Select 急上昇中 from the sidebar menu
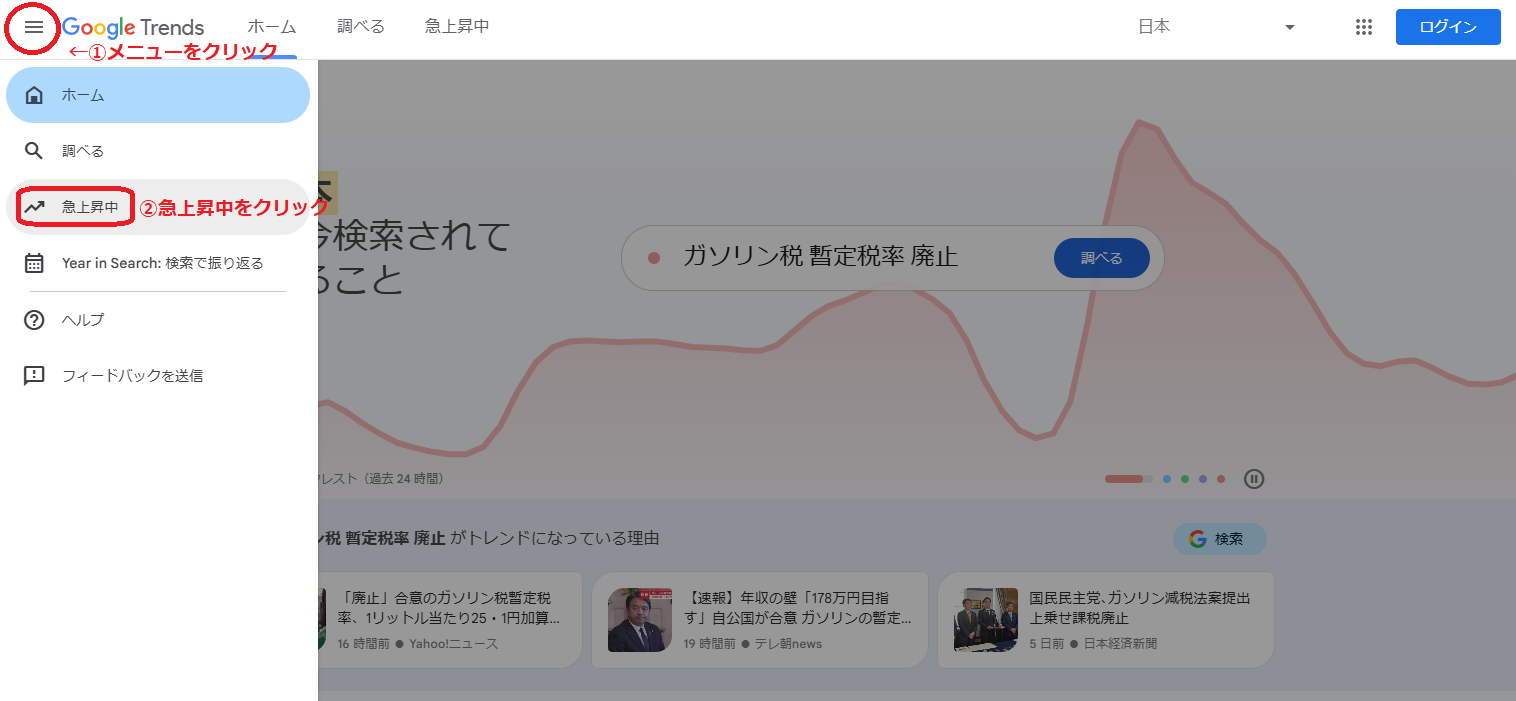Viewport: 1516px width, 701px height. pyautogui.click(x=89, y=206)
